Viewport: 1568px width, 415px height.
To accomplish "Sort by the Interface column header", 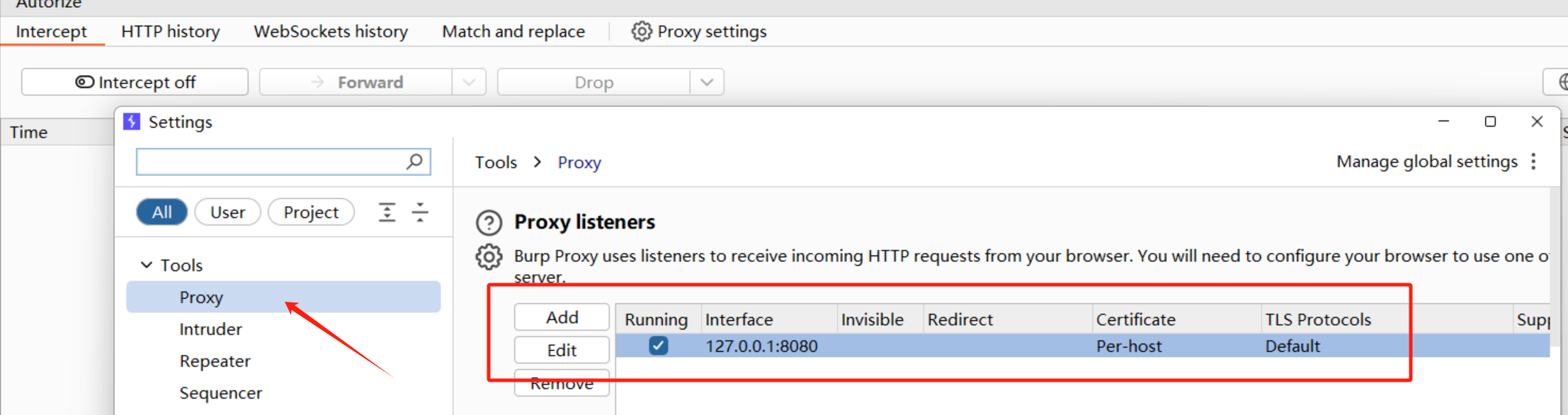I will click(769, 319).
